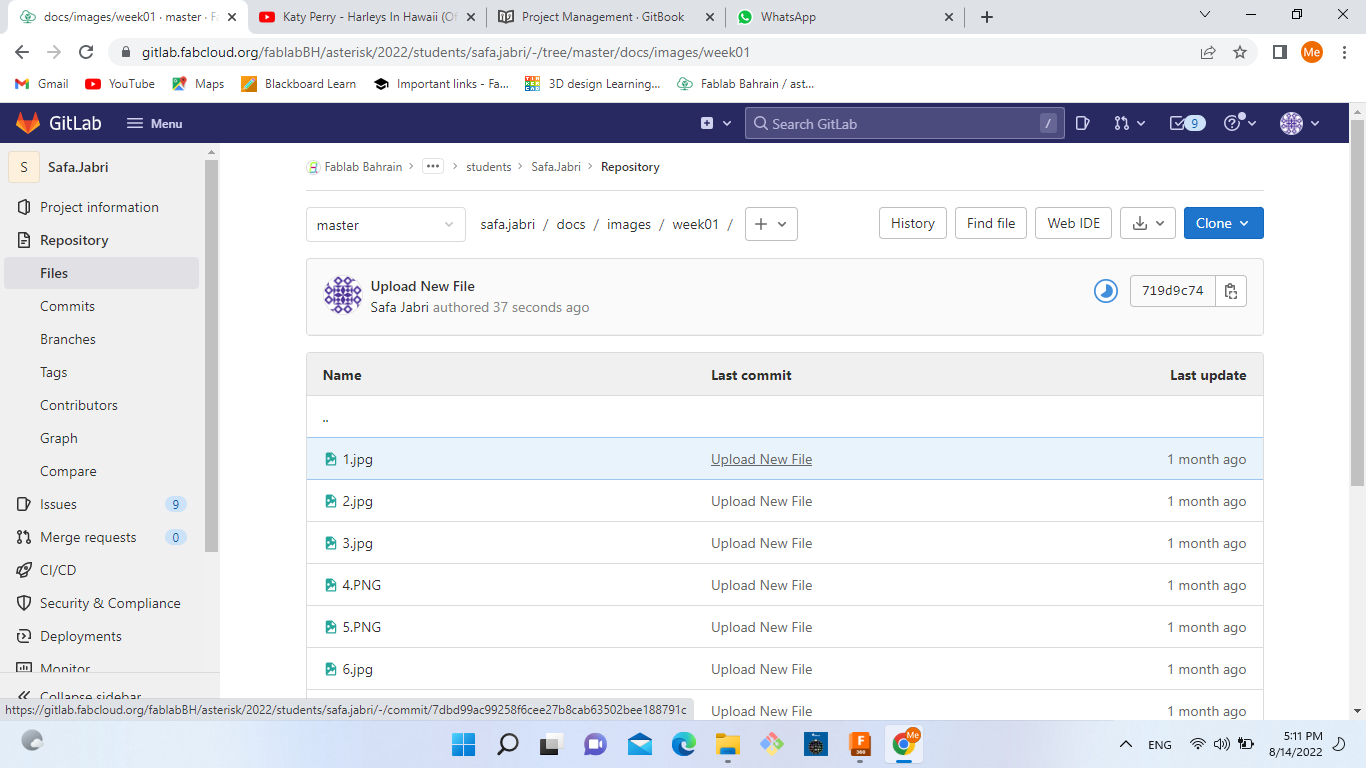
Task: Open the master branch dropdown
Action: pos(385,224)
